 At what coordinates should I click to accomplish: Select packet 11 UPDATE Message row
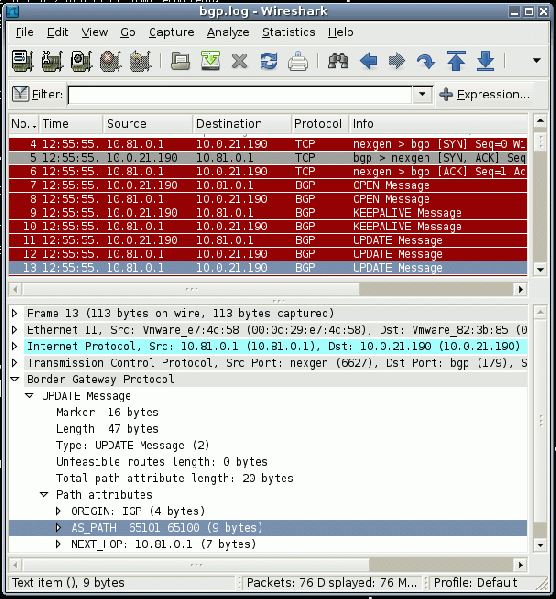[x=268, y=240]
